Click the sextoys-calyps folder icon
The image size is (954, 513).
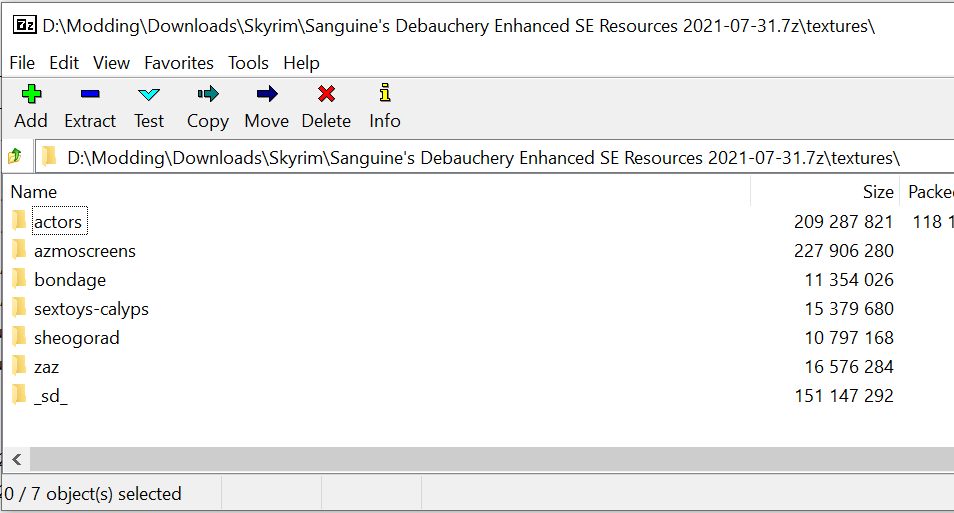[x=19, y=307]
